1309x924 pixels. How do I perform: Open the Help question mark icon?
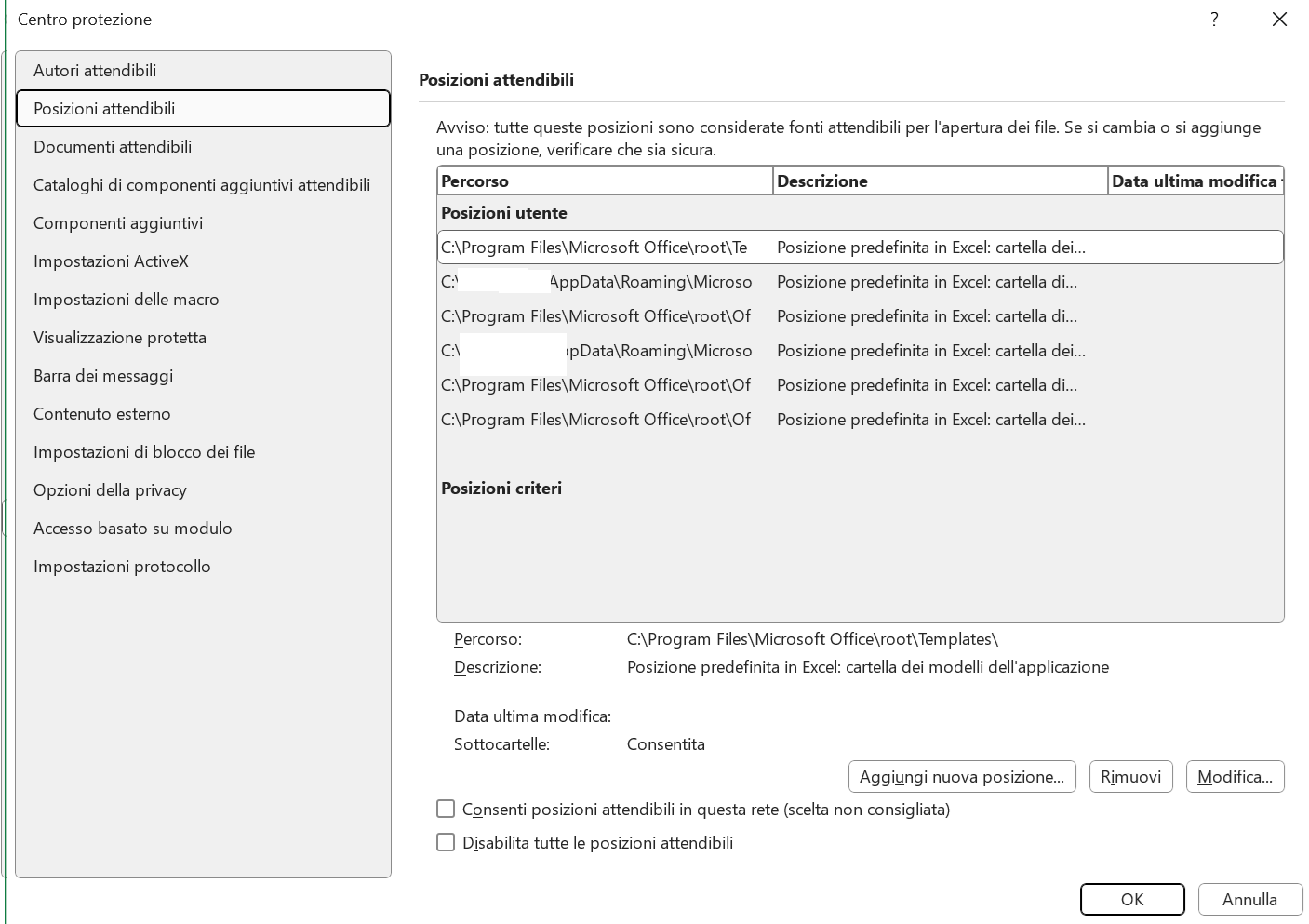click(1214, 19)
